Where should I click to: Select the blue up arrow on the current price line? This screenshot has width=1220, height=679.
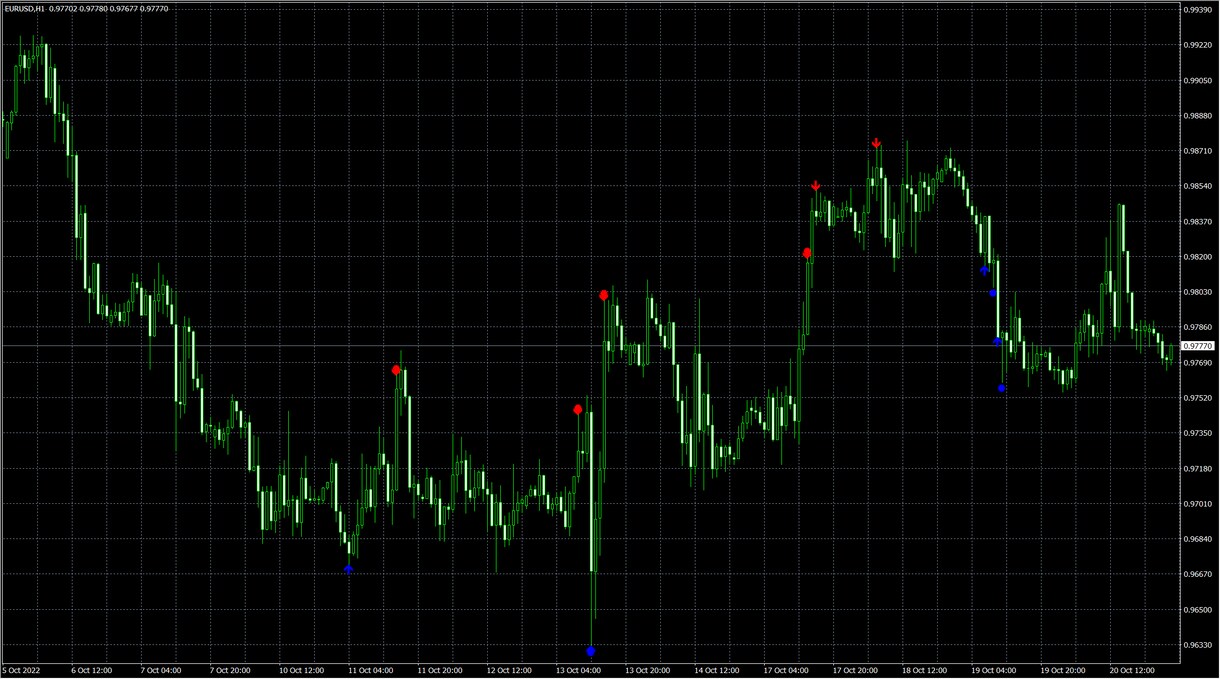(x=997, y=341)
